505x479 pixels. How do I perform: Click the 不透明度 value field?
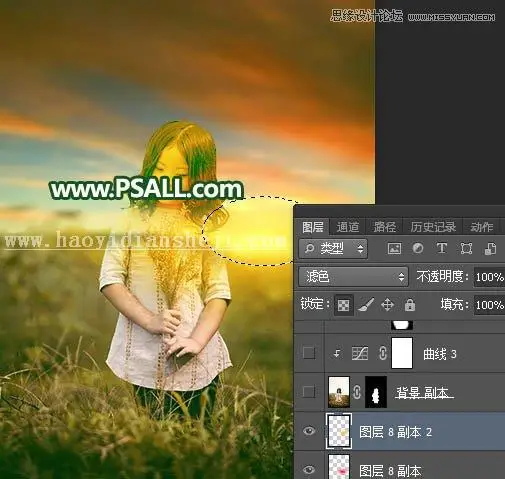[489, 277]
